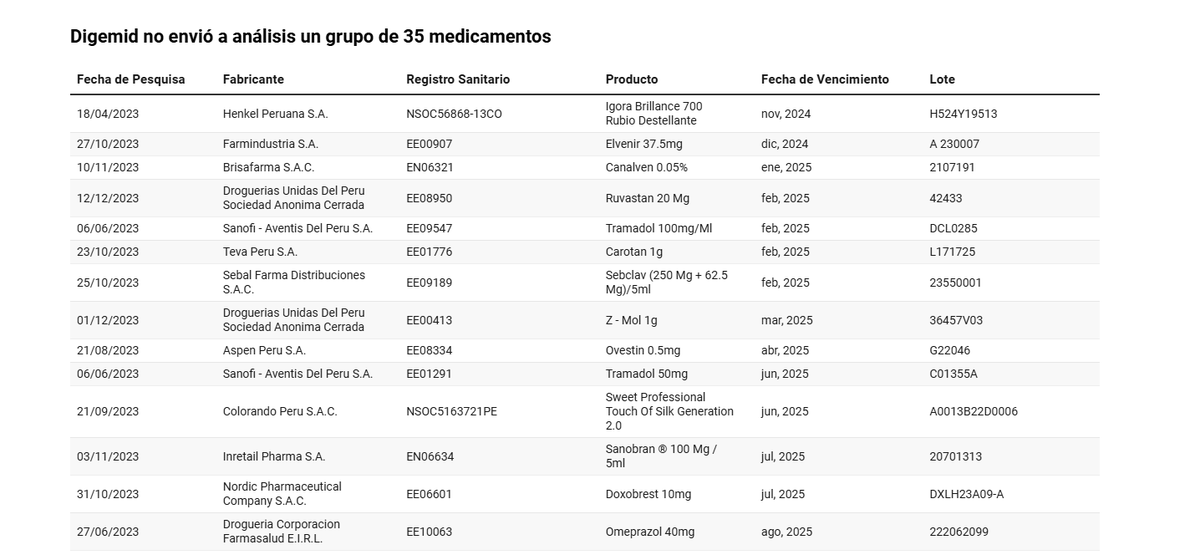
Task: Select product Canalven 0.05%
Action: pyautogui.click(x=647, y=167)
